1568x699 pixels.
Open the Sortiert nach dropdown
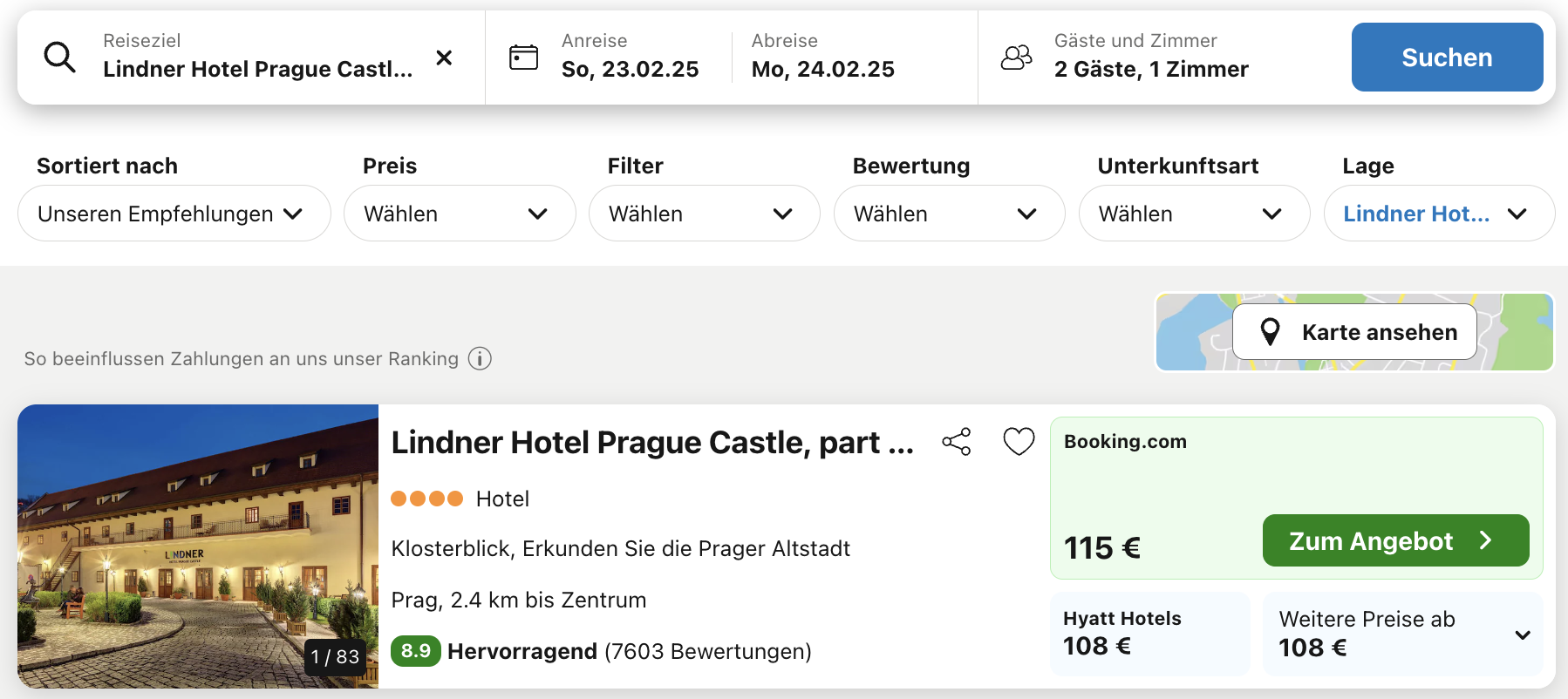coord(174,213)
